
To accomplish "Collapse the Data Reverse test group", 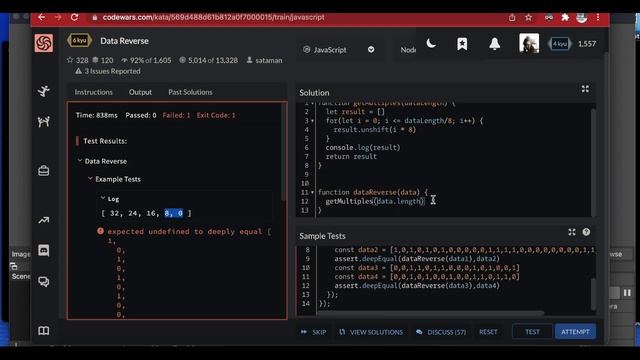I will tap(80, 161).
